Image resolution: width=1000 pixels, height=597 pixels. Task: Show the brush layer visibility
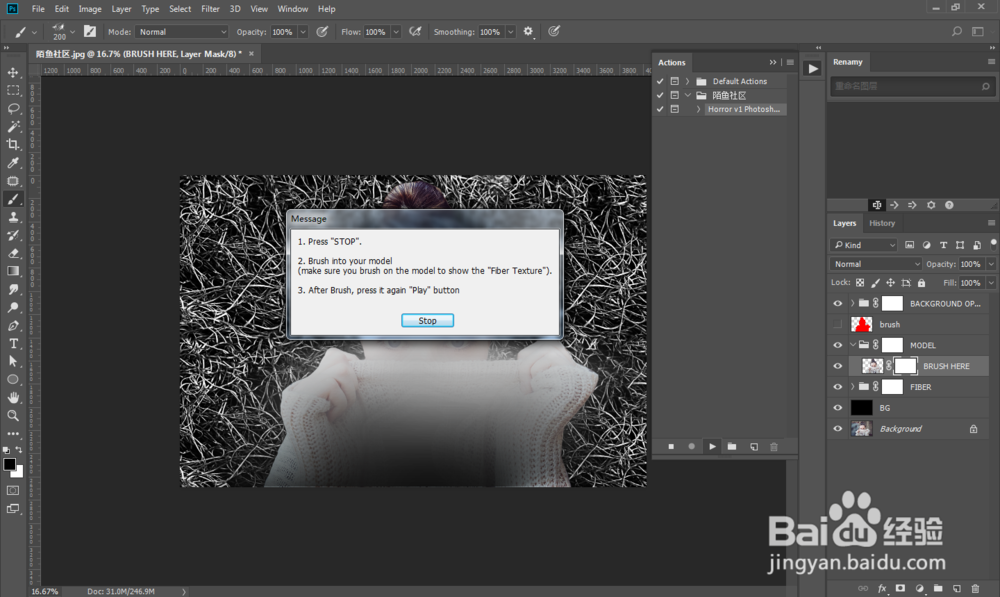click(x=838, y=325)
